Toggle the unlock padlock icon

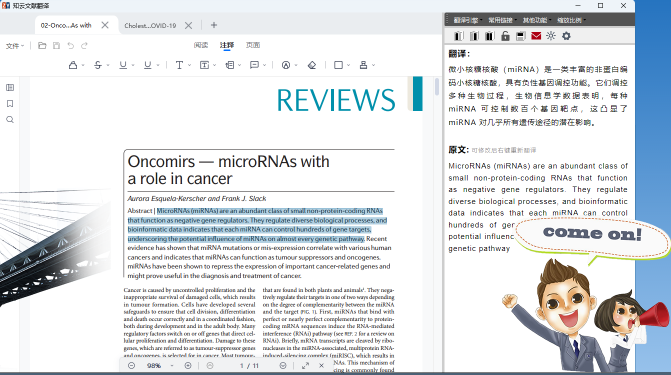click(x=505, y=36)
